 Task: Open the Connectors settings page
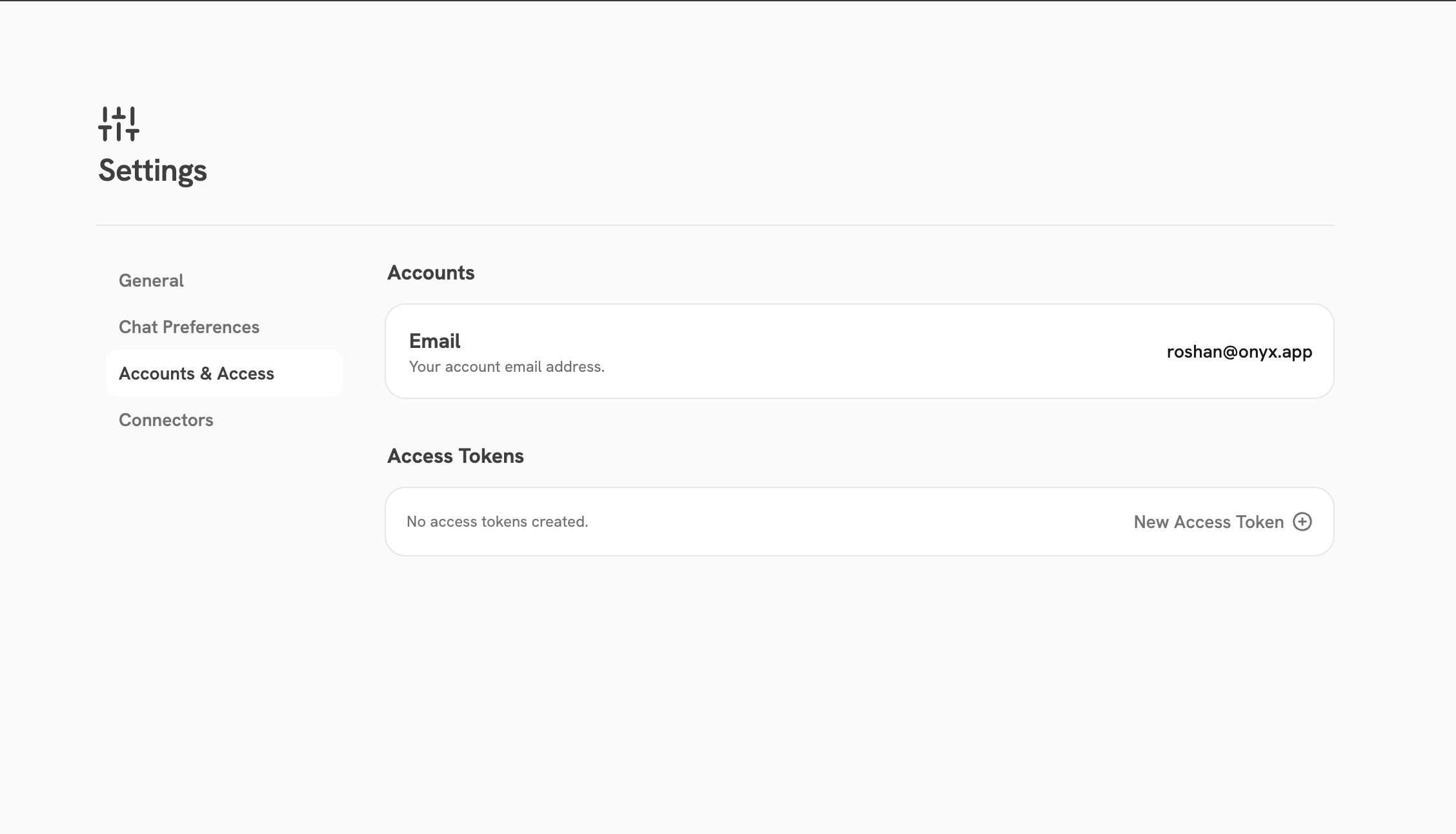click(x=165, y=420)
